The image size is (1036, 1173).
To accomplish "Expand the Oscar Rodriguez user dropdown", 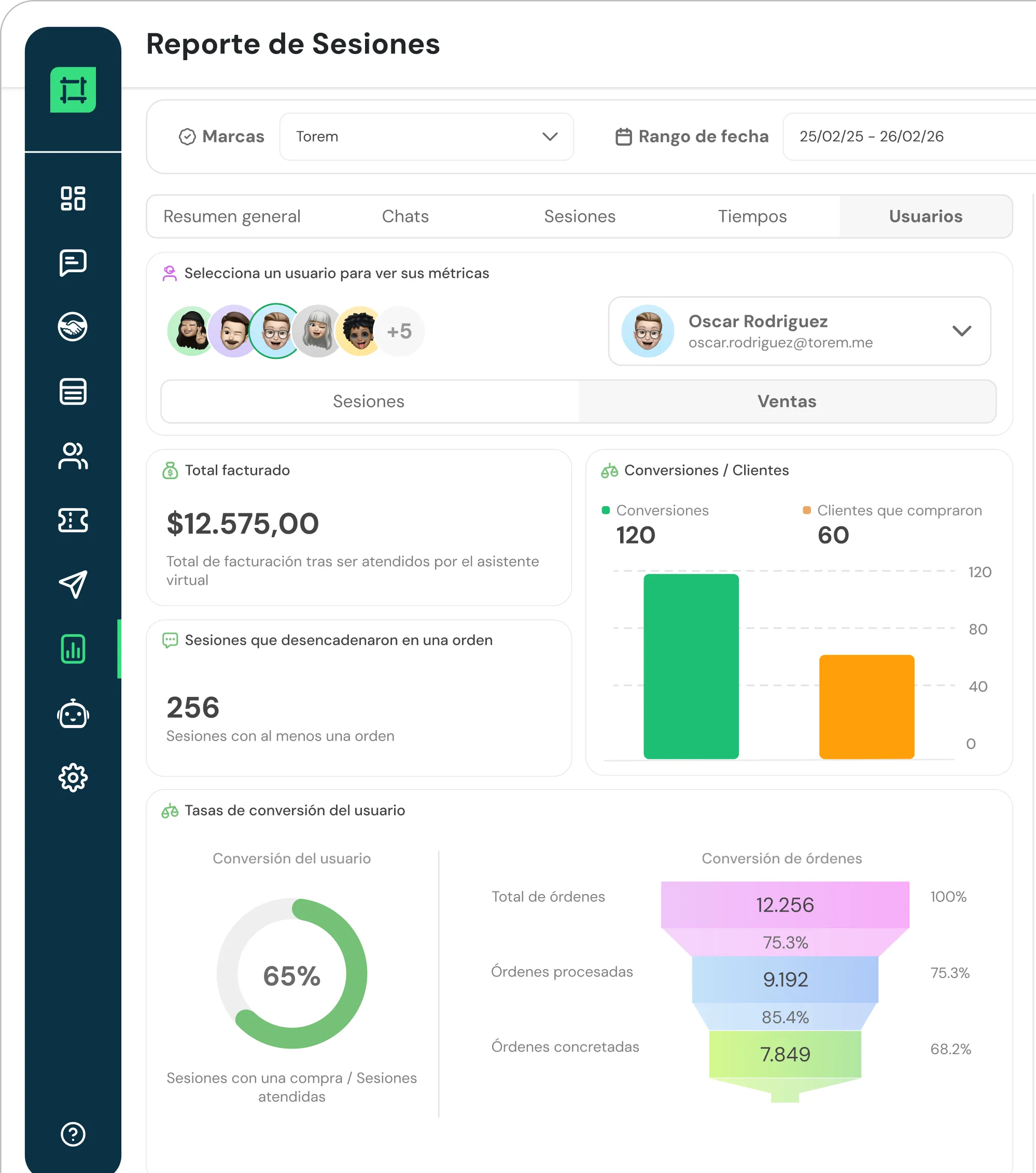I will [x=800, y=331].
